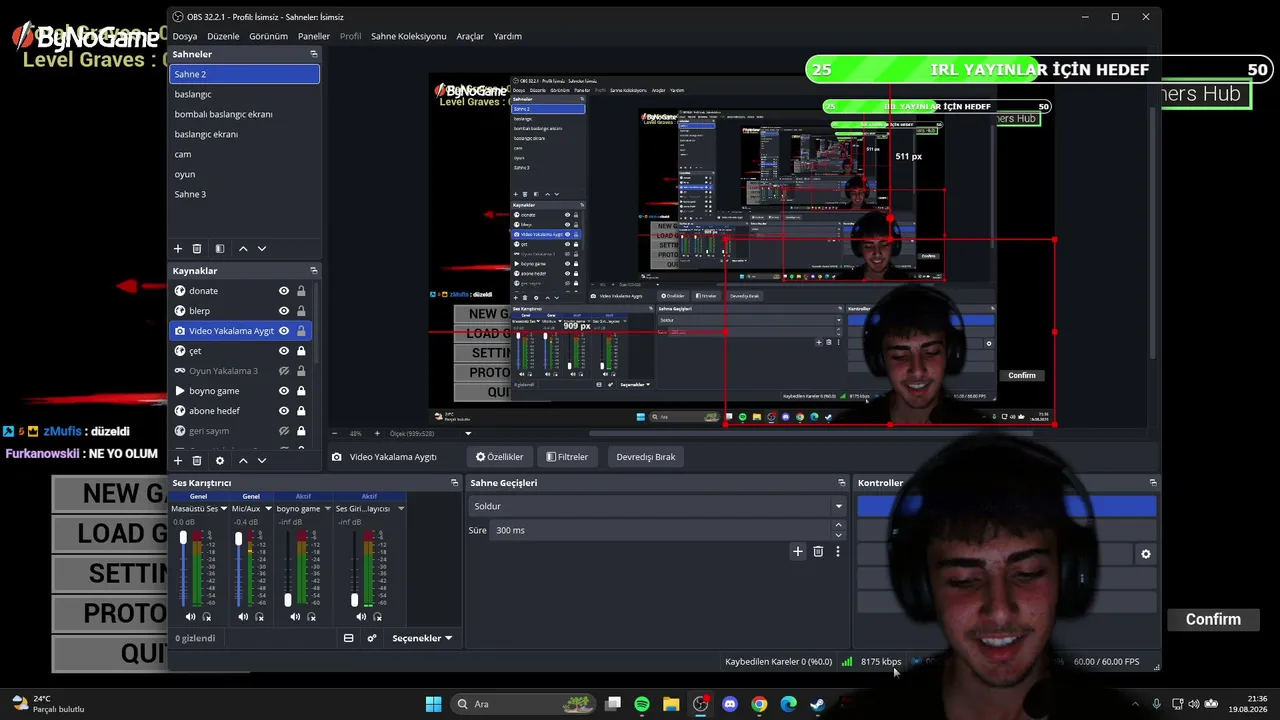Click the Masaüstü Ses volume slider handle
This screenshot has height=720, width=1280.
pyautogui.click(x=183, y=538)
